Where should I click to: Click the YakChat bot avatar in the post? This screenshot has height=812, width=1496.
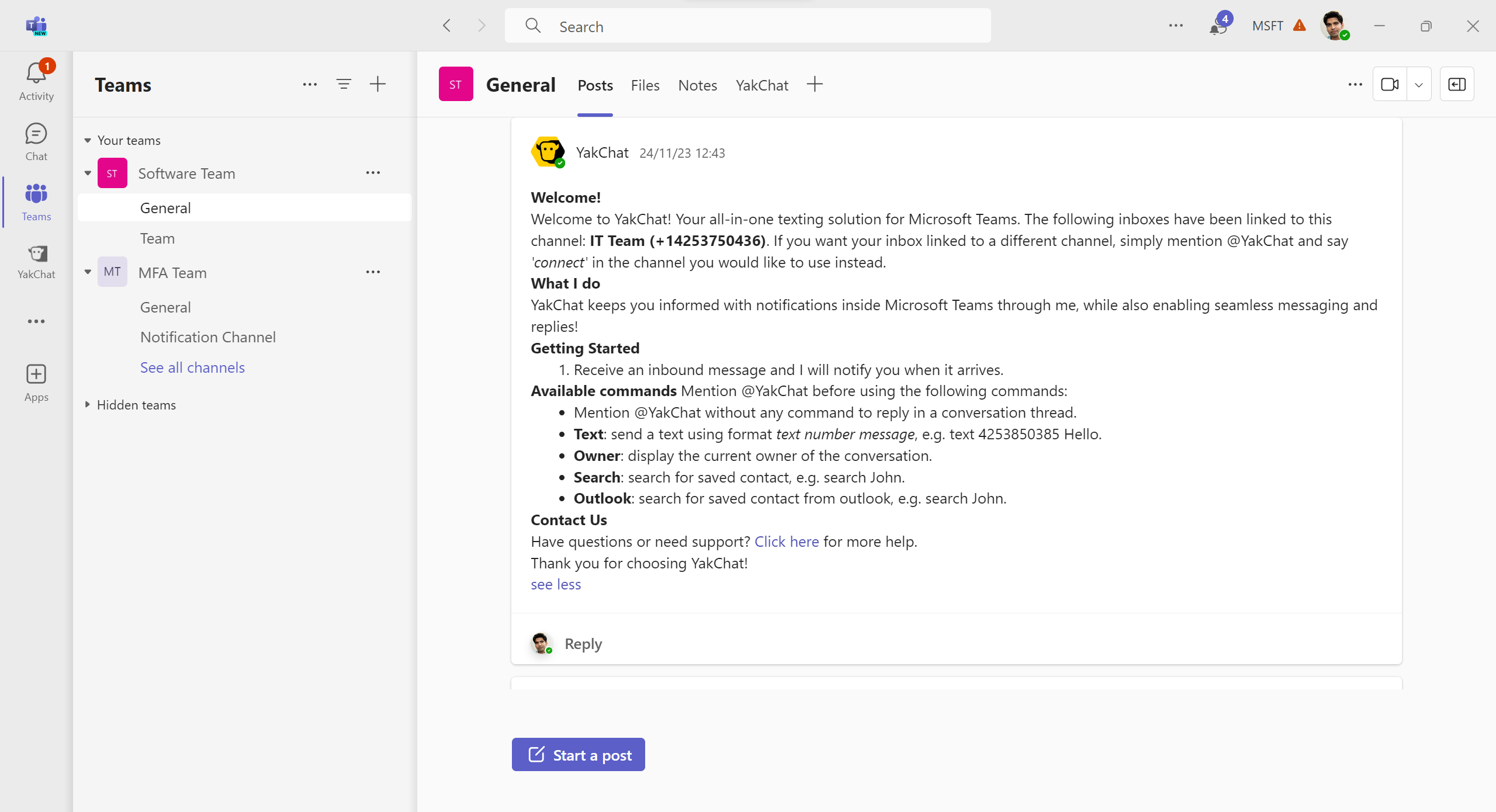coord(548,152)
